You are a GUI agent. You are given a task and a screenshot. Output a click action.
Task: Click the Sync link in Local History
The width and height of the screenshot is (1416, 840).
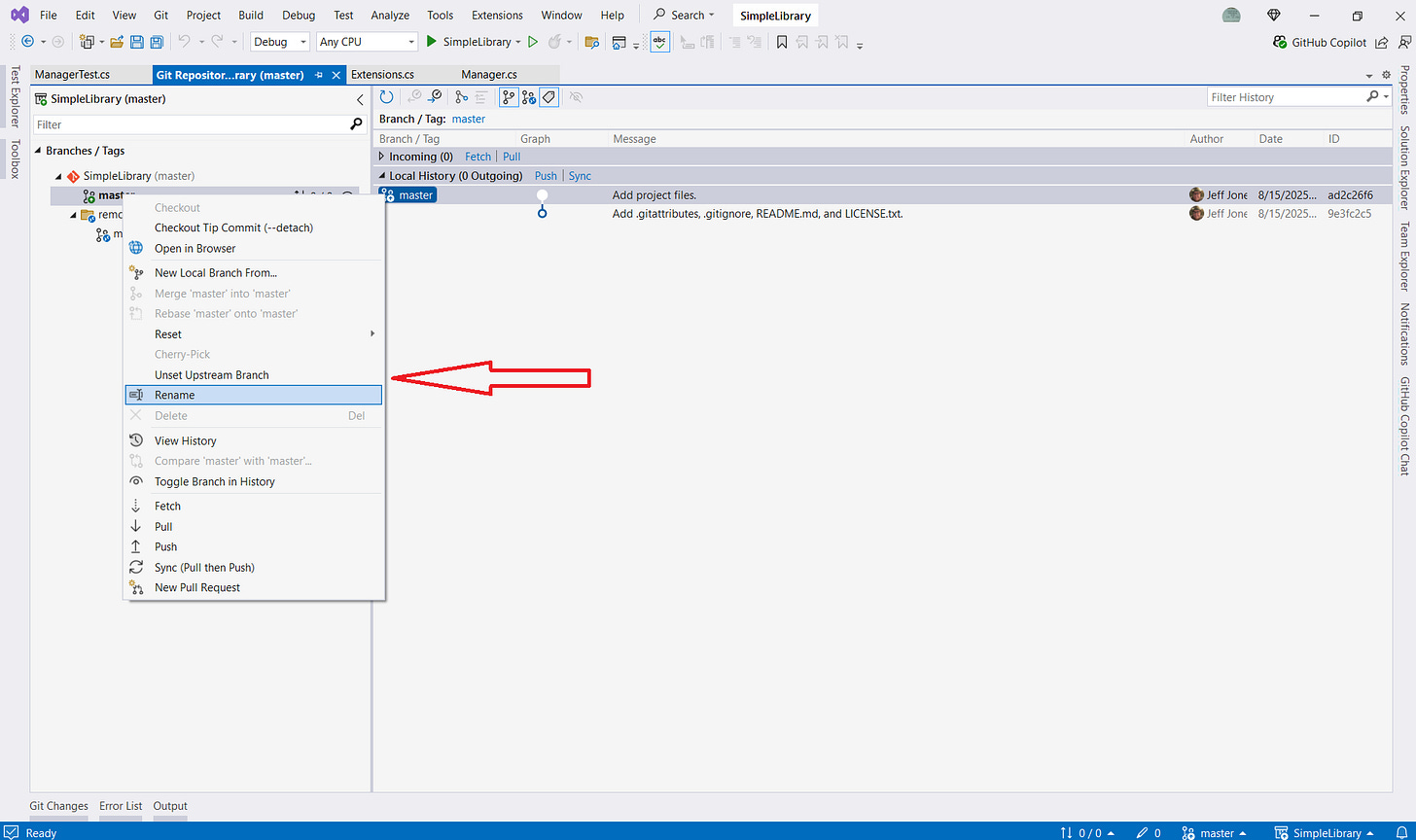pyautogui.click(x=580, y=176)
